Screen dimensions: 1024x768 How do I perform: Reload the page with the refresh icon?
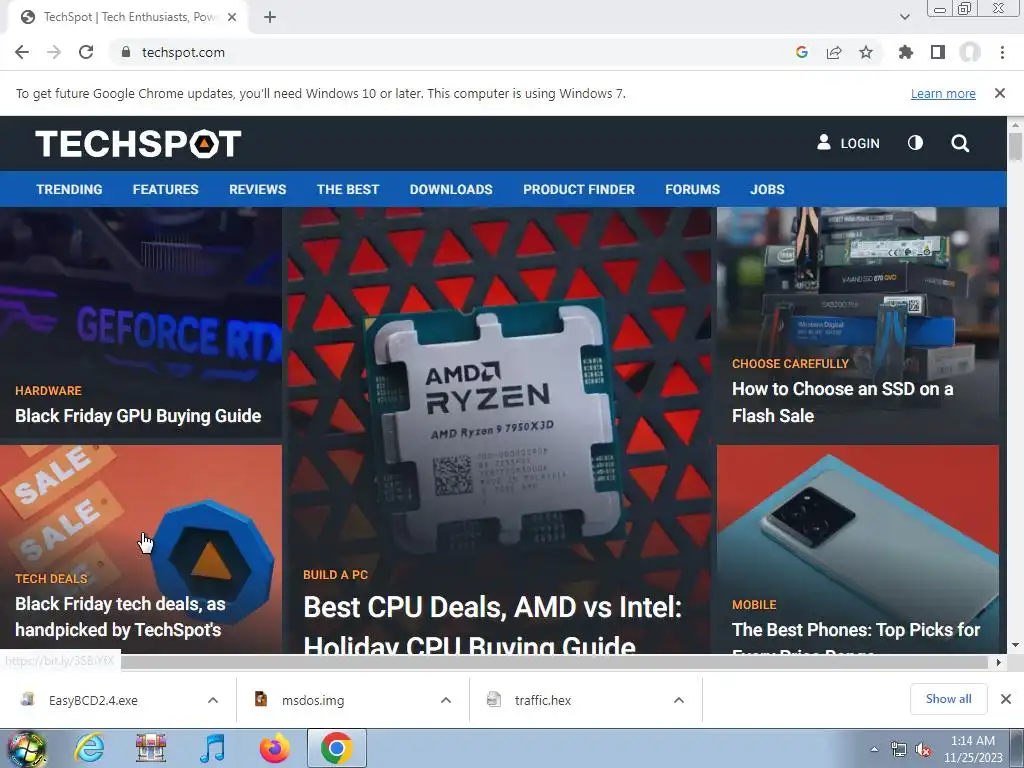(86, 52)
